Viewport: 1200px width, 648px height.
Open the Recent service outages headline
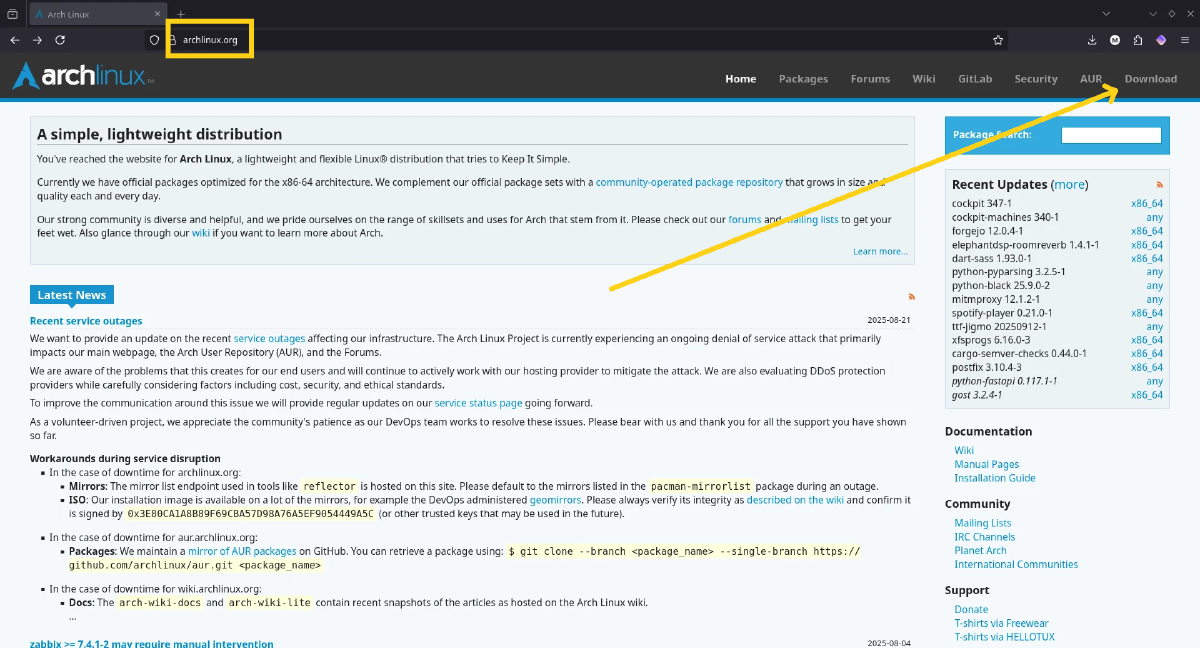pyautogui.click(x=86, y=321)
